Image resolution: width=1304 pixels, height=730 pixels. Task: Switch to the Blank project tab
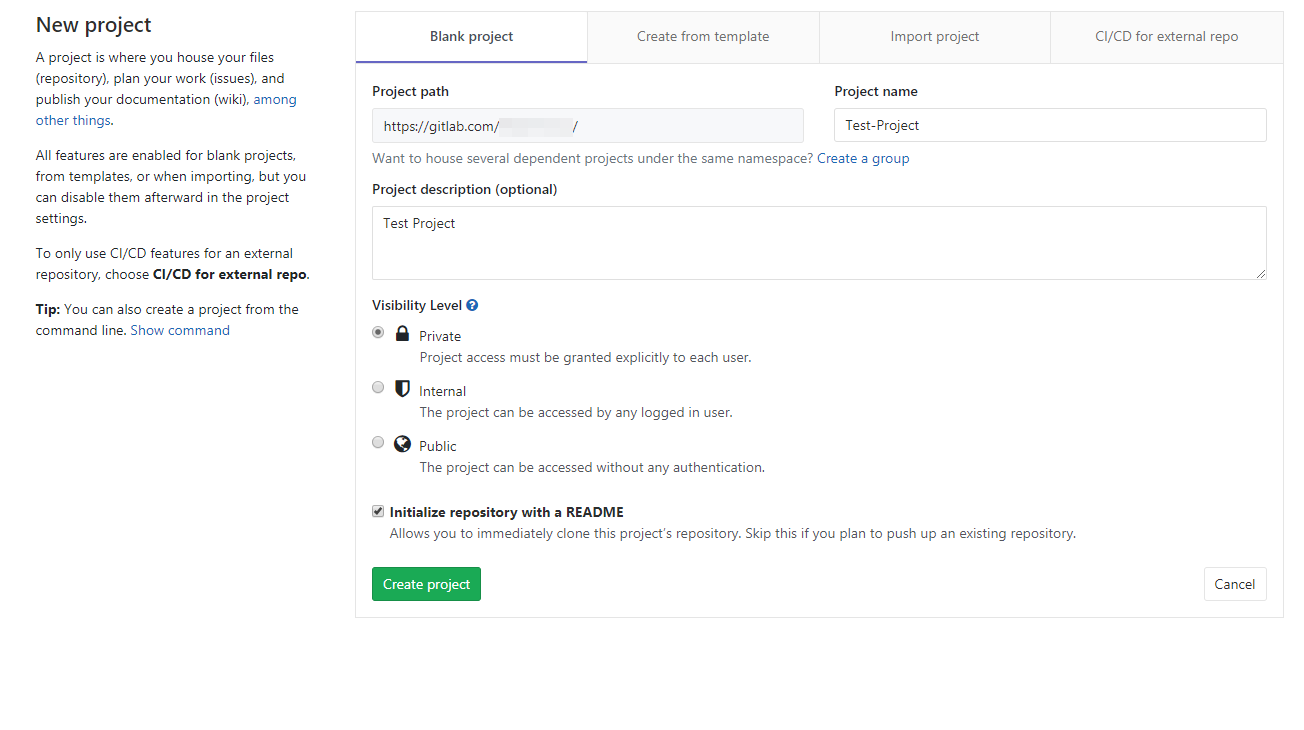(471, 37)
